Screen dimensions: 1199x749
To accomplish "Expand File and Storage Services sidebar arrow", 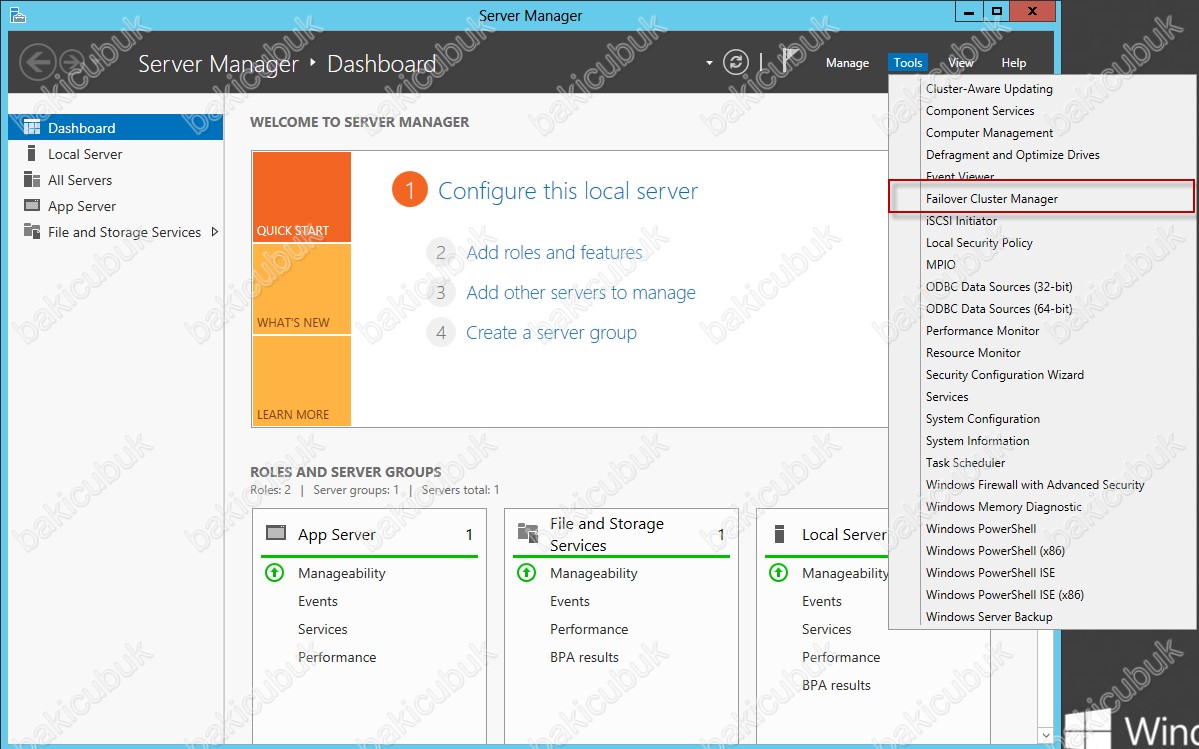I will click(215, 232).
